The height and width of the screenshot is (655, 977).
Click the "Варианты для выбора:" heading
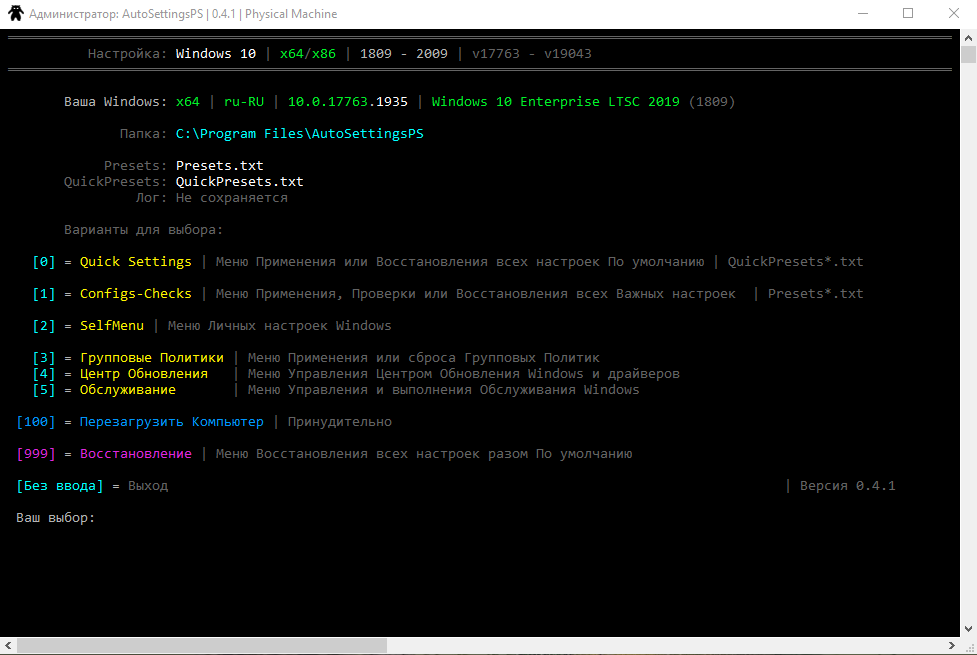pos(143,230)
